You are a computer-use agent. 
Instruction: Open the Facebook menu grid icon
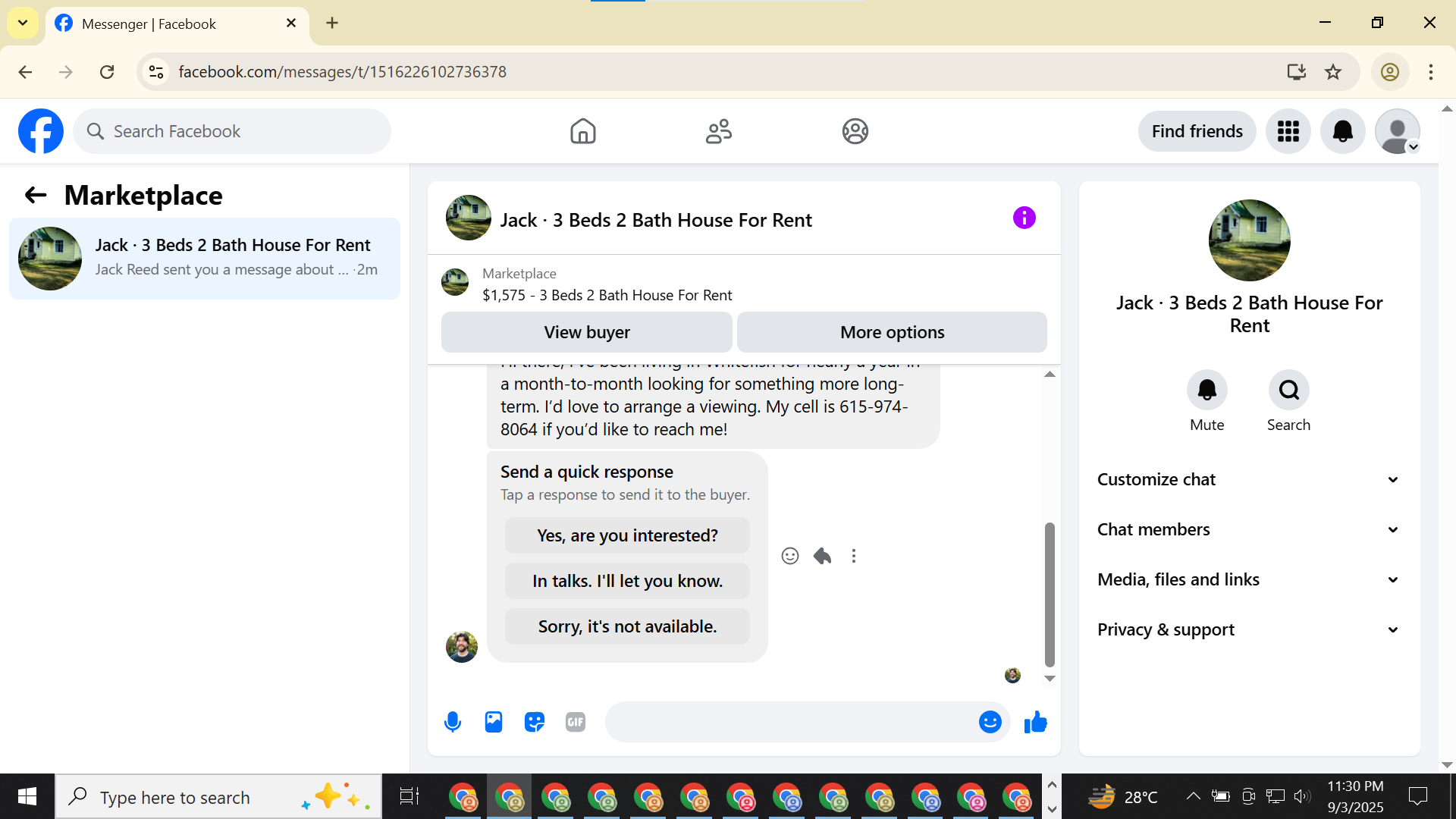click(x=1288, y=131)
